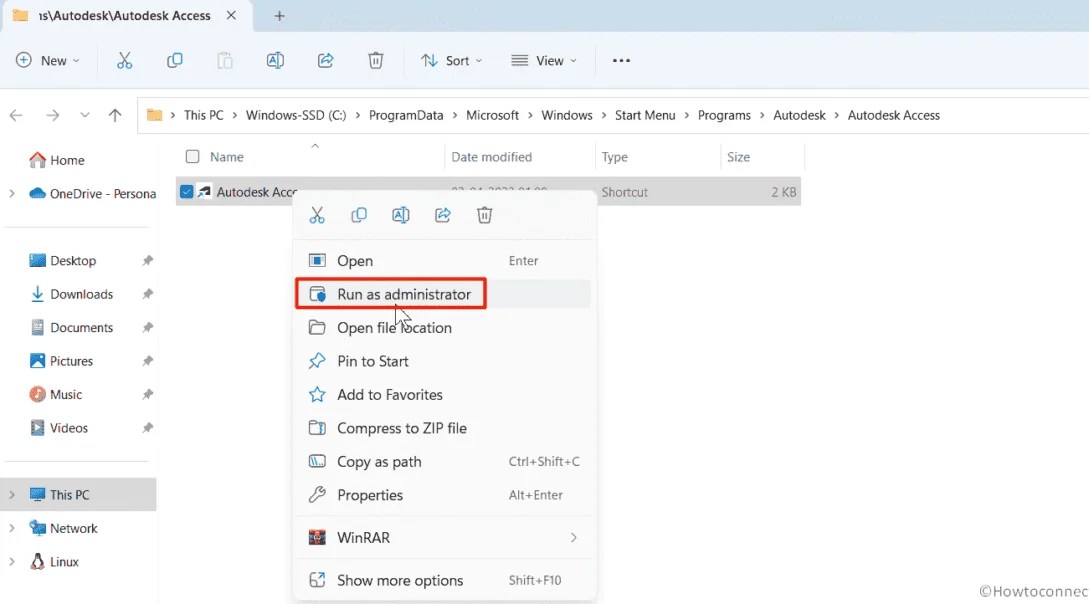The width and height of the screenshot is (1089, 604).
Task: Select Show more options in the context menu
Action: point(400,580)
